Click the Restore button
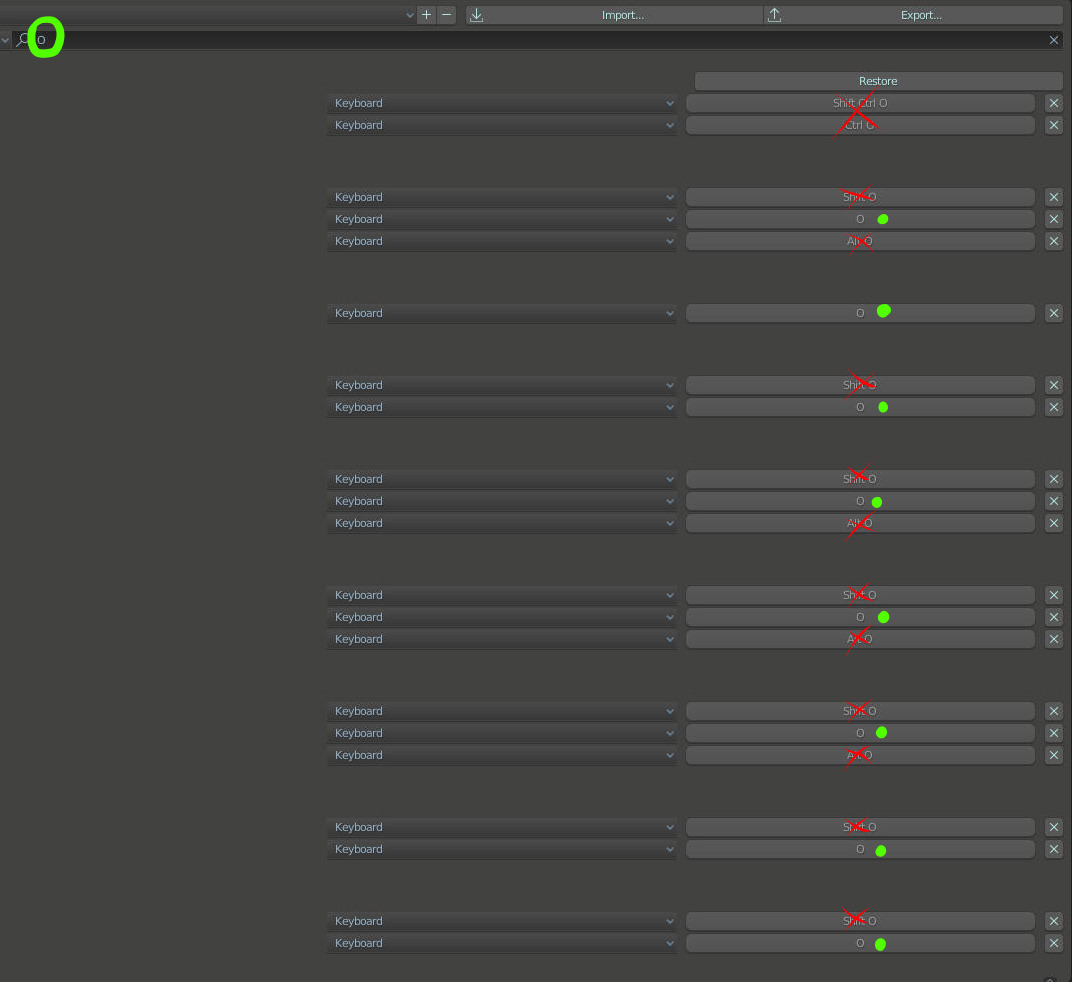 (x=878, y=81)
